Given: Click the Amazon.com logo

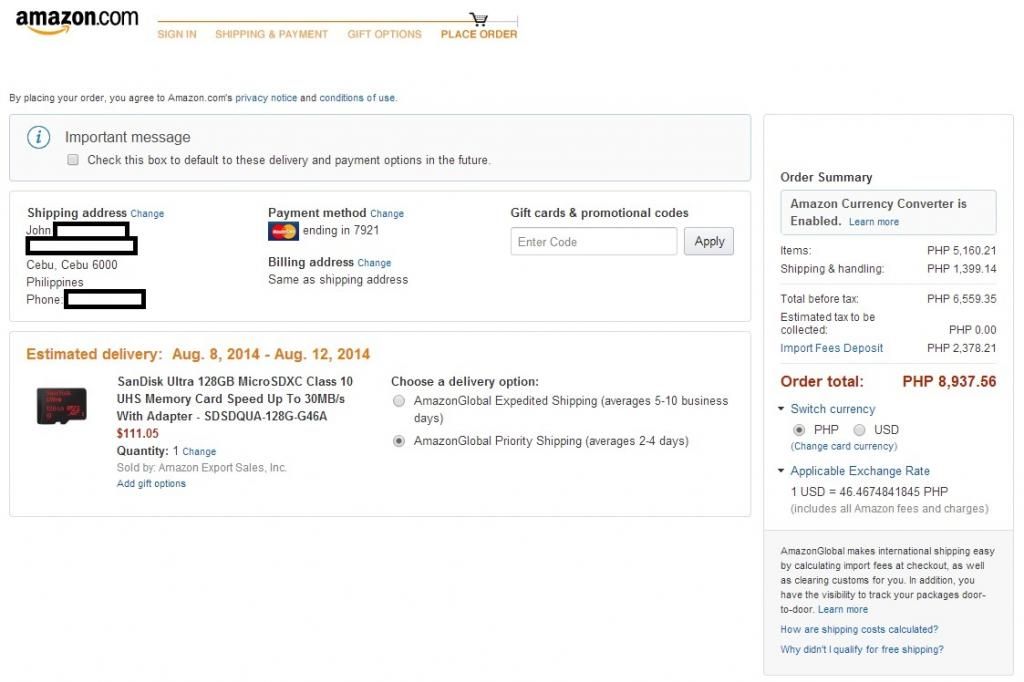Looking at the screenshot, I should click(x=76, y=21).
